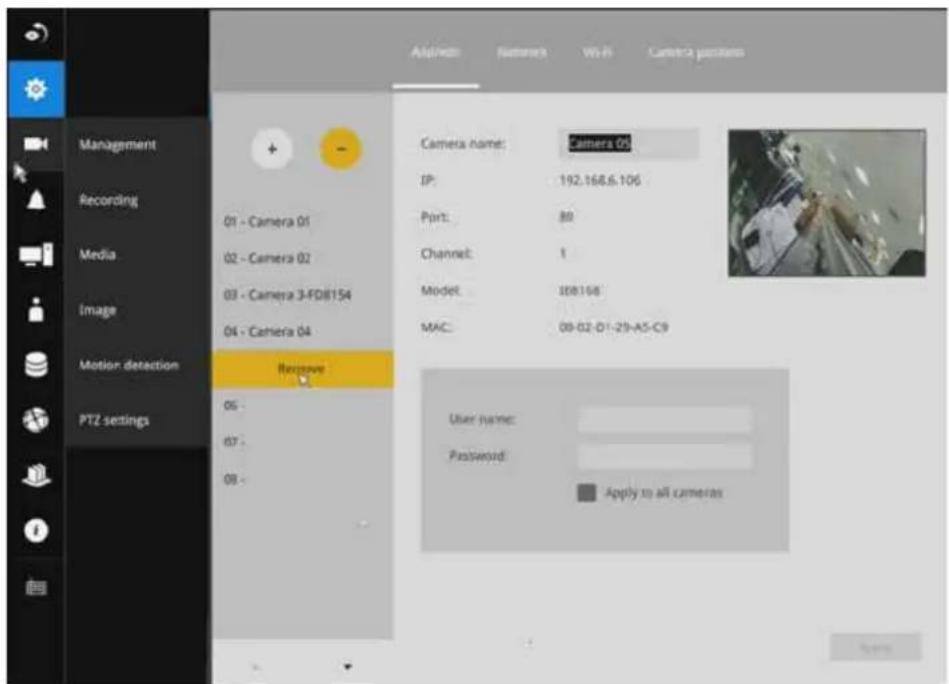Click the camera preview thumbnail

pos(827,203)
